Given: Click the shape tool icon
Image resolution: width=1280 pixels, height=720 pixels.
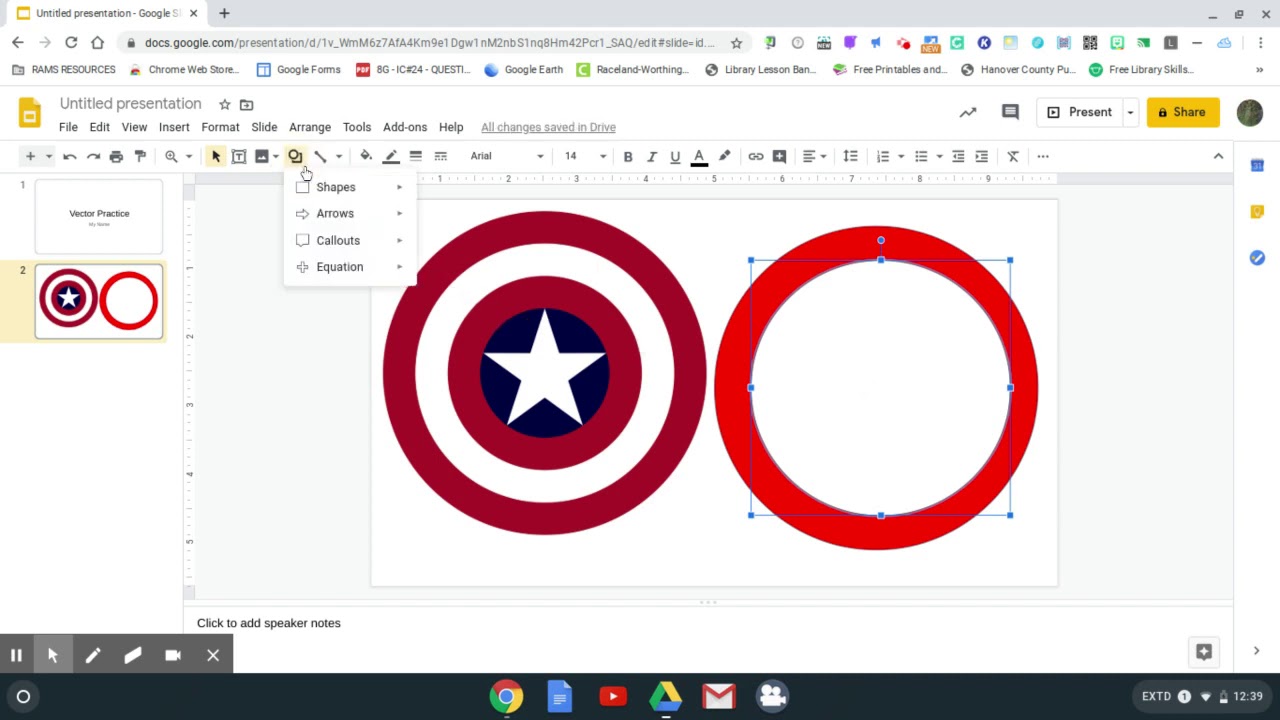Looking at the screenshot, I should pos(295,156).
